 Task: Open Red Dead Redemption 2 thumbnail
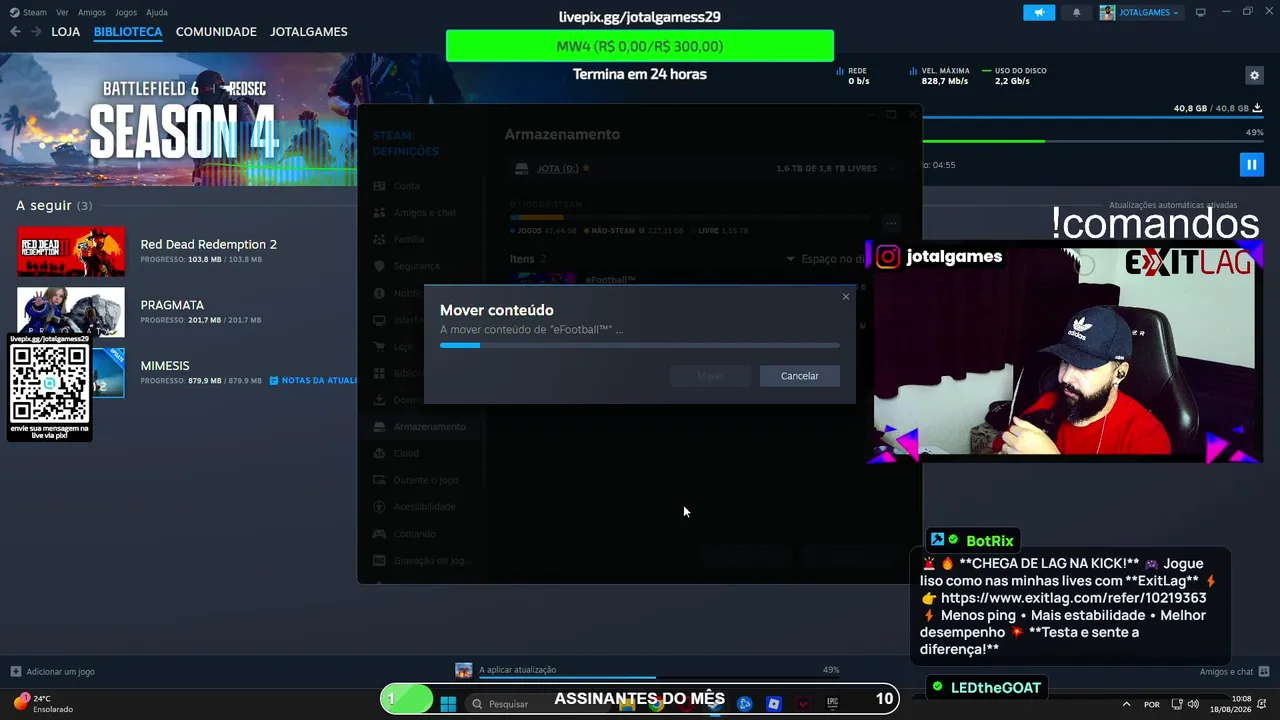click(71, 251)
